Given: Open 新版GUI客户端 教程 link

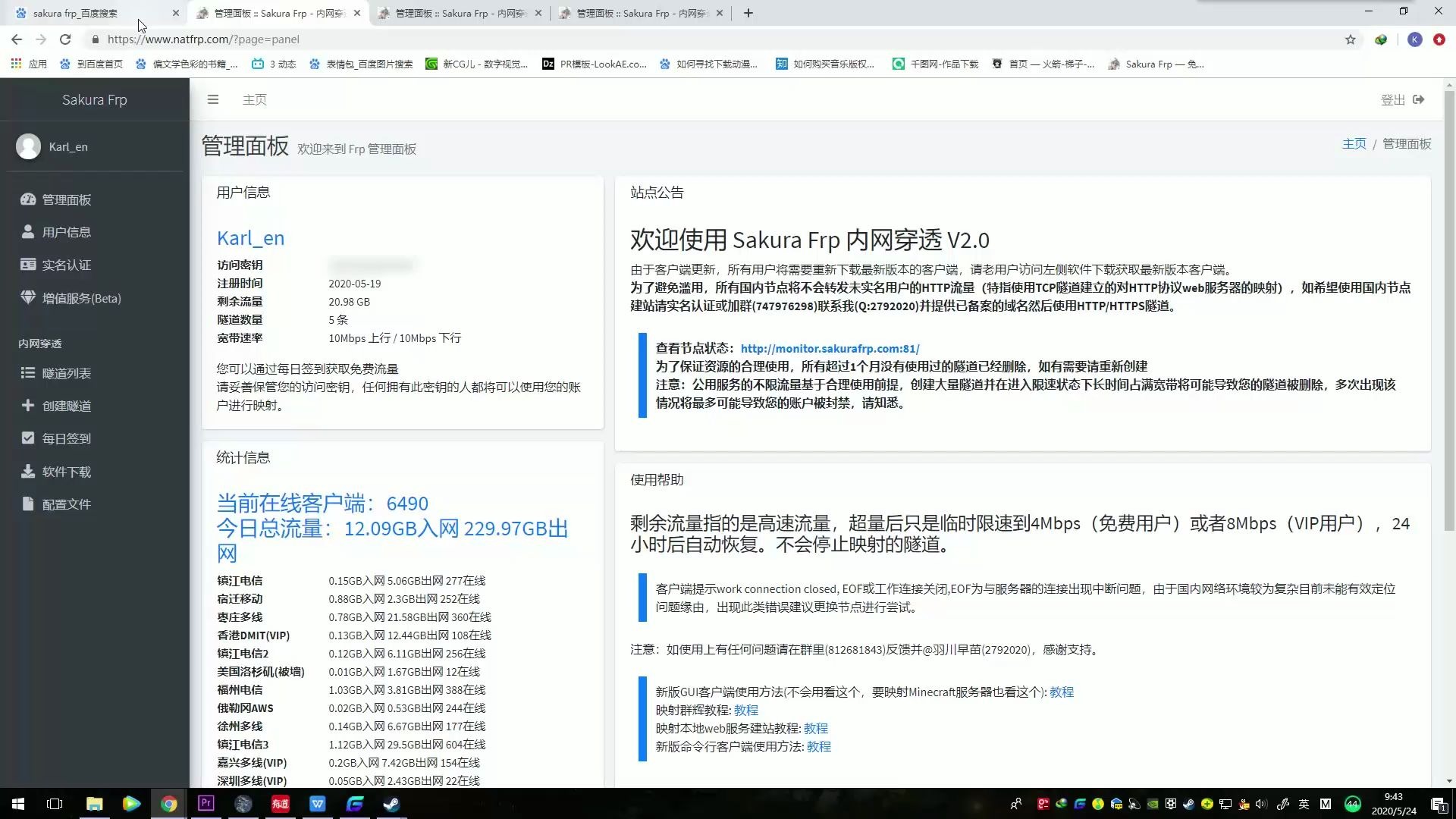Looking at the screenshot, I should pos(1061,692).
